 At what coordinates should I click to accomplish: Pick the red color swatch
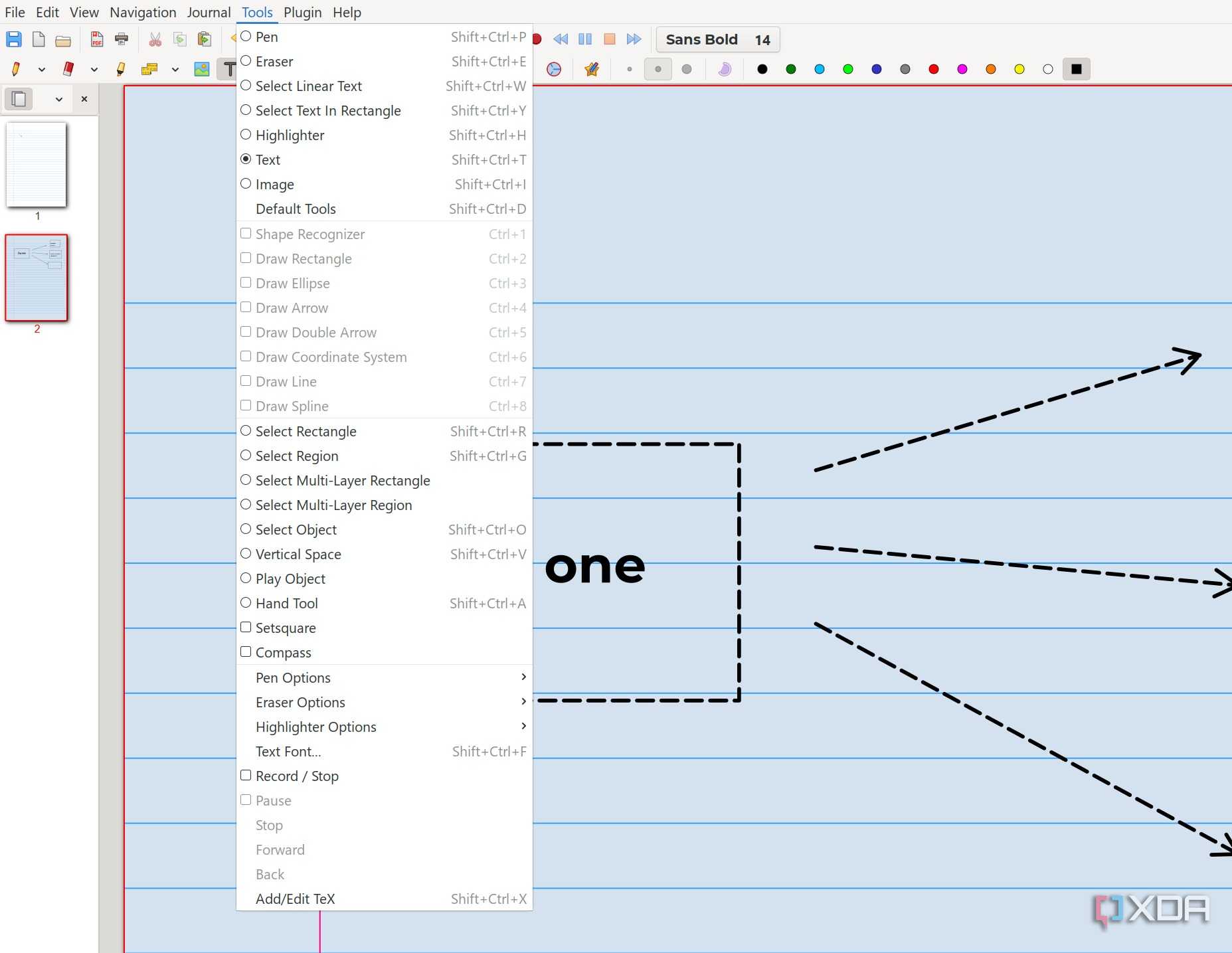[x=934, y=69]
